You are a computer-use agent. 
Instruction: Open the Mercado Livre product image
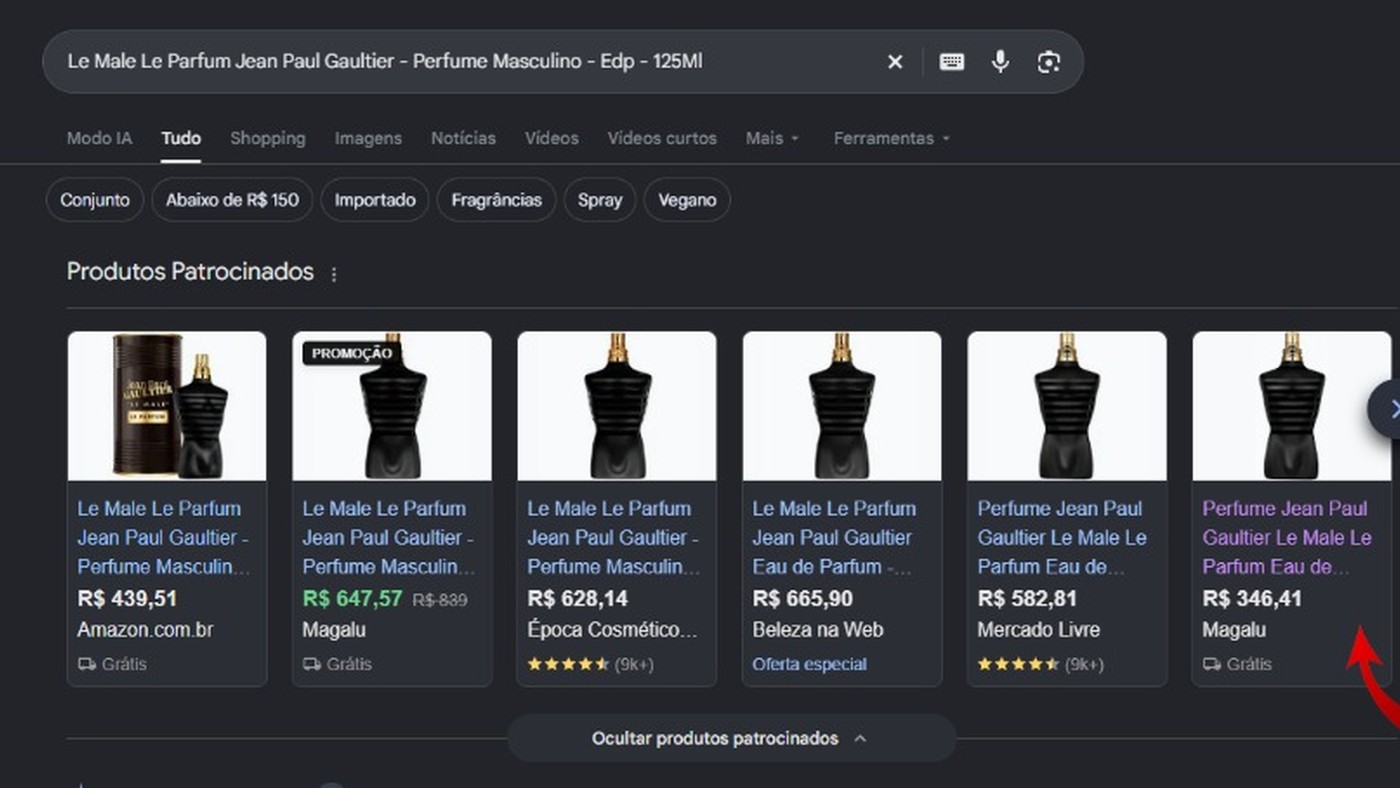tap(1067, 406)
